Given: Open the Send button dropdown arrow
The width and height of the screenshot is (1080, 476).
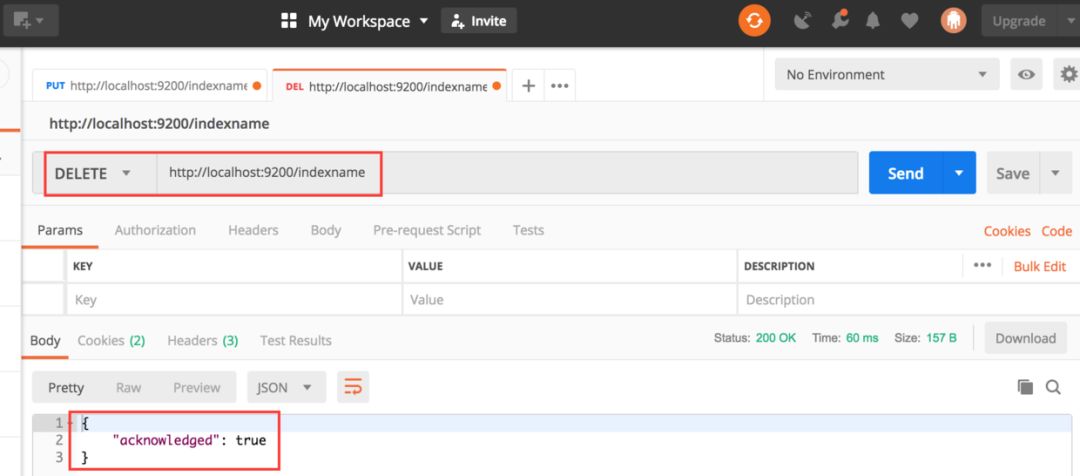Looking at the screenshot, I should tap(959, 173).
